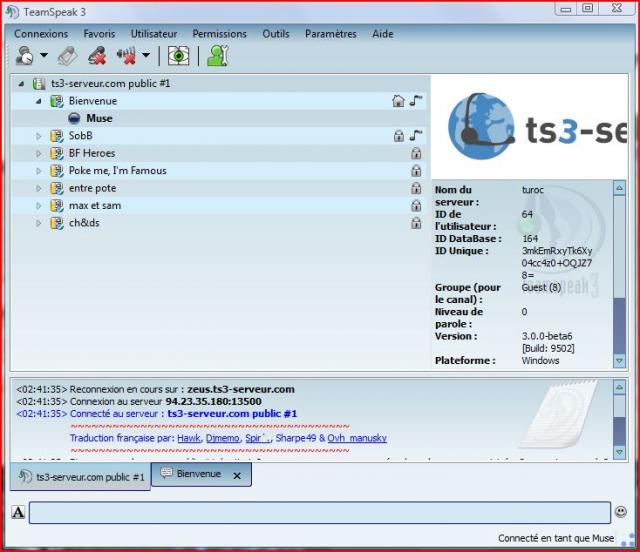Click Muse user status icon
The image size is (640, 552).
[x=74, y=118]
